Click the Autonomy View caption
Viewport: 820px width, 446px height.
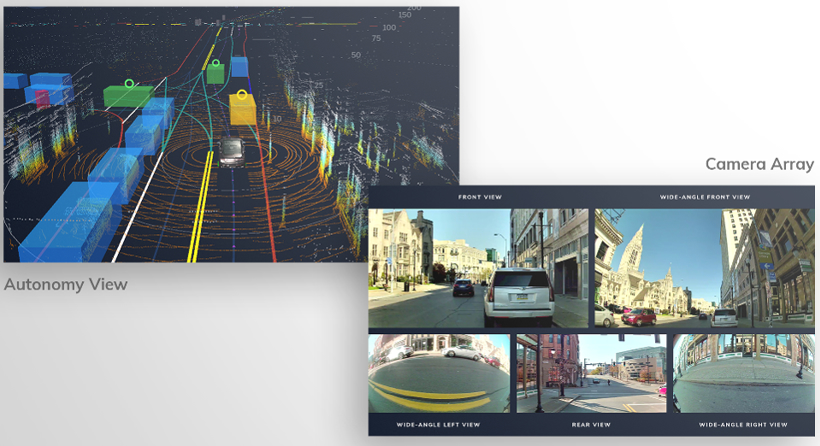click(x=66, y=285)
